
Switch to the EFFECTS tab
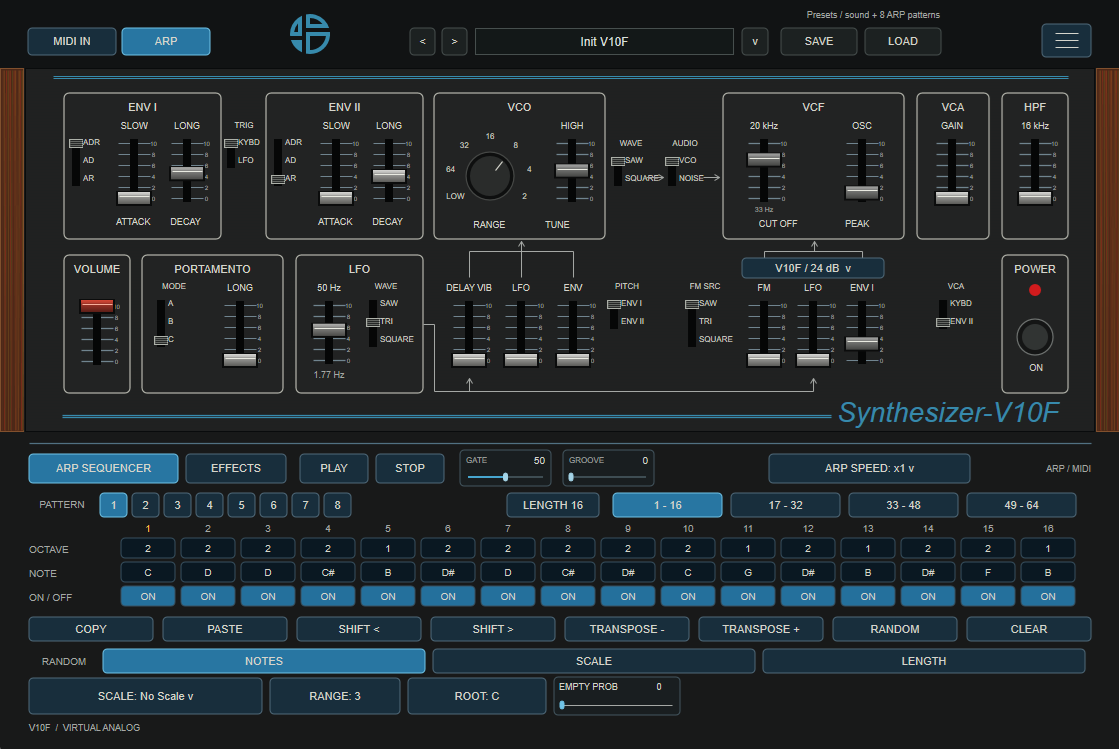point(236,469)
